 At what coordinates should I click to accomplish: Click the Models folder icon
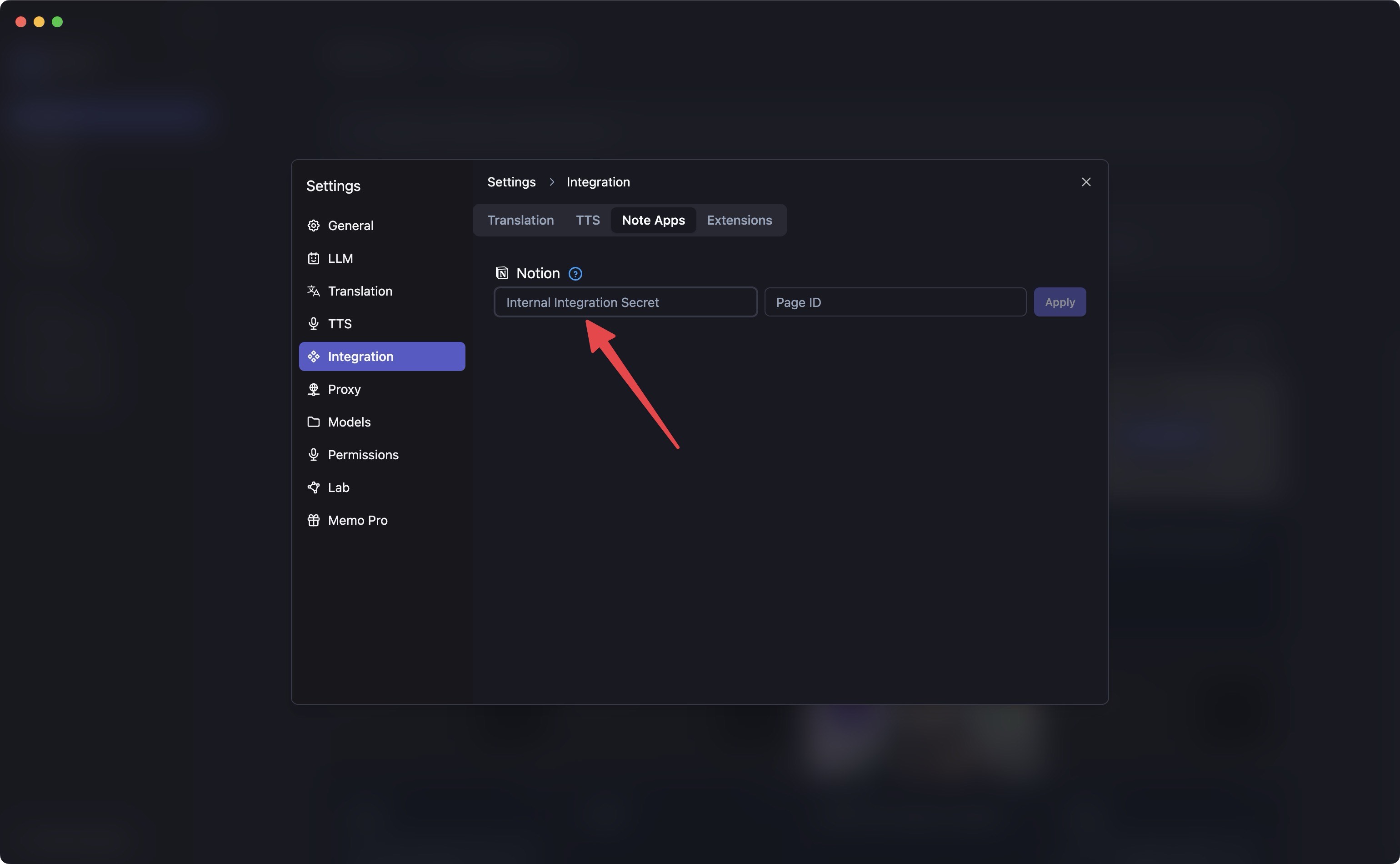pyautogui.click(x=313, y=422)
